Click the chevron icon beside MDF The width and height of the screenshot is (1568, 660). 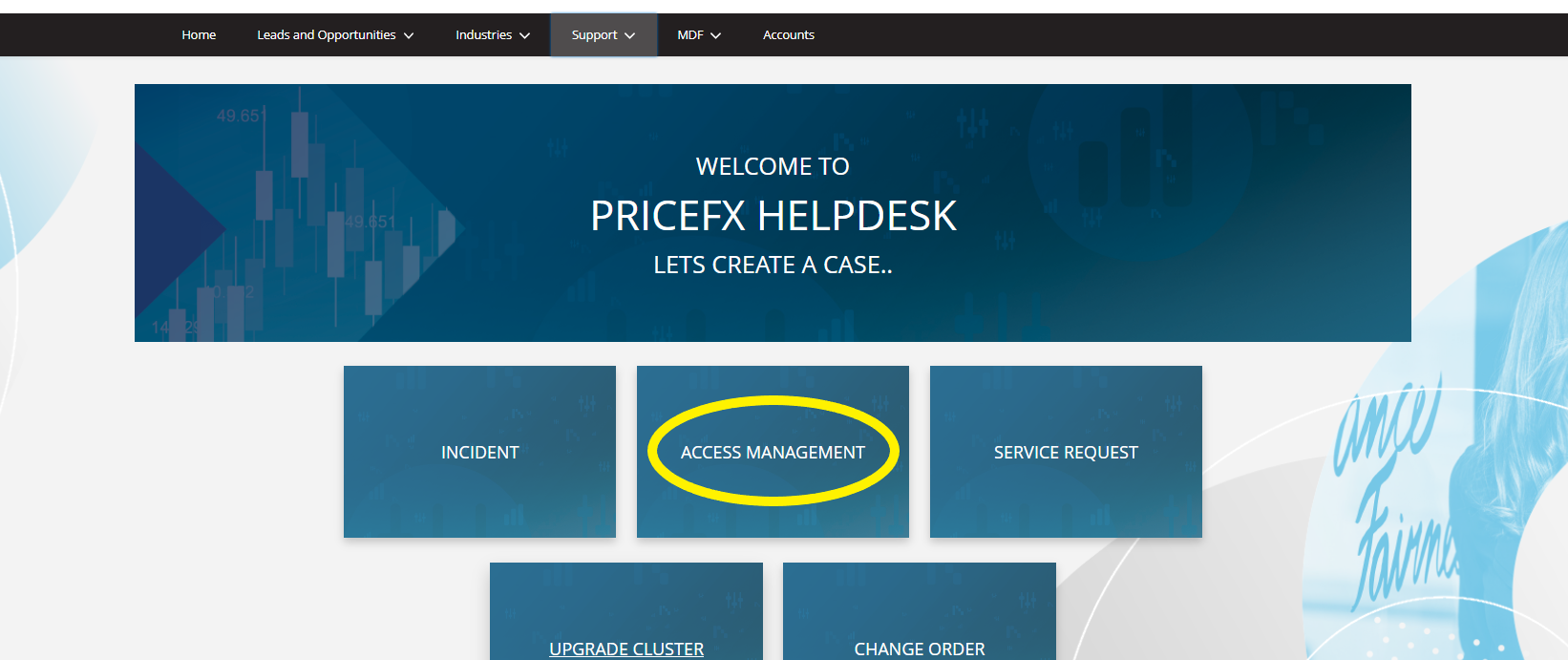716,35
